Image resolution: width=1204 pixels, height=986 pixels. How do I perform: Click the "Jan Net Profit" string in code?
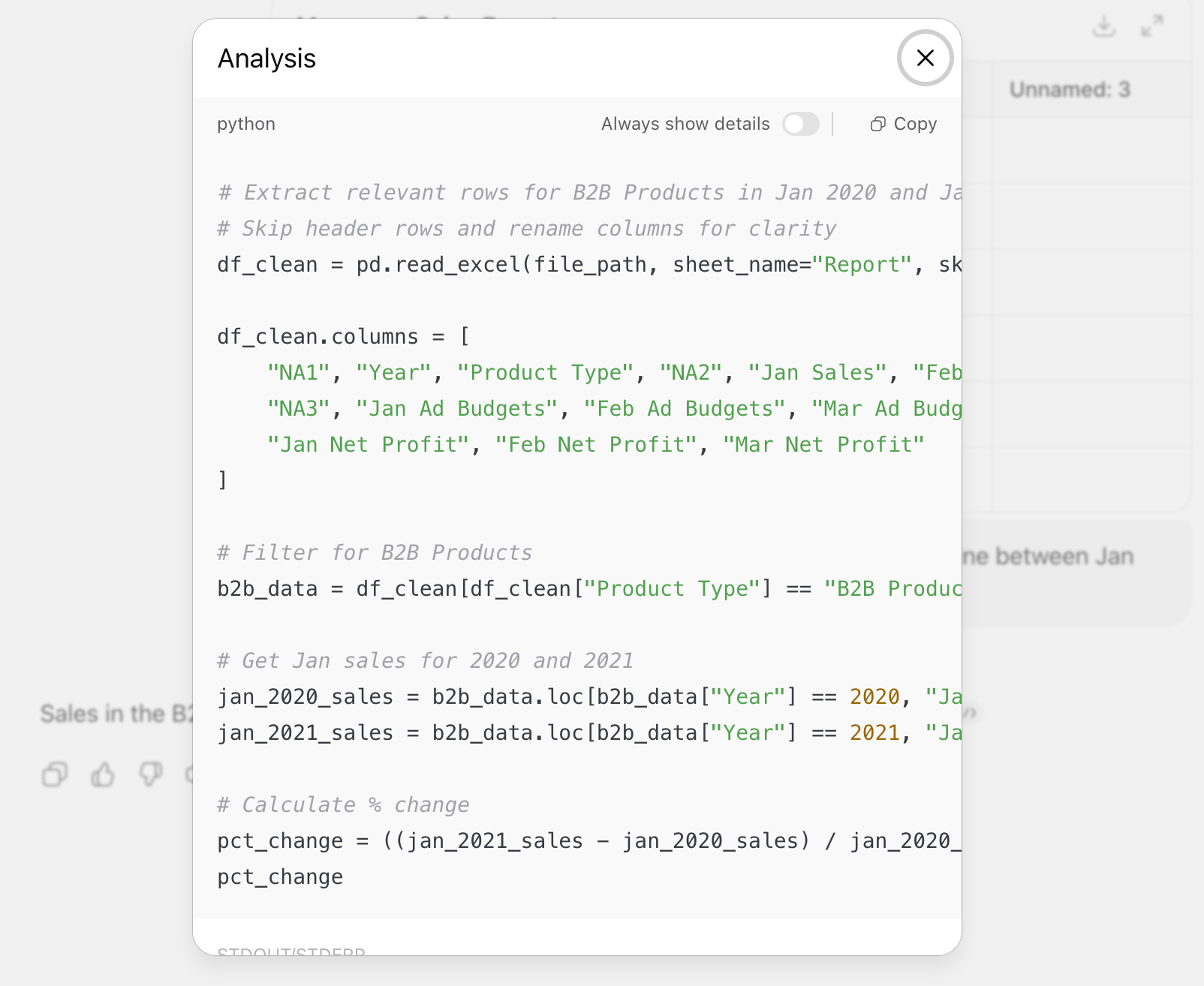(368, 445)
